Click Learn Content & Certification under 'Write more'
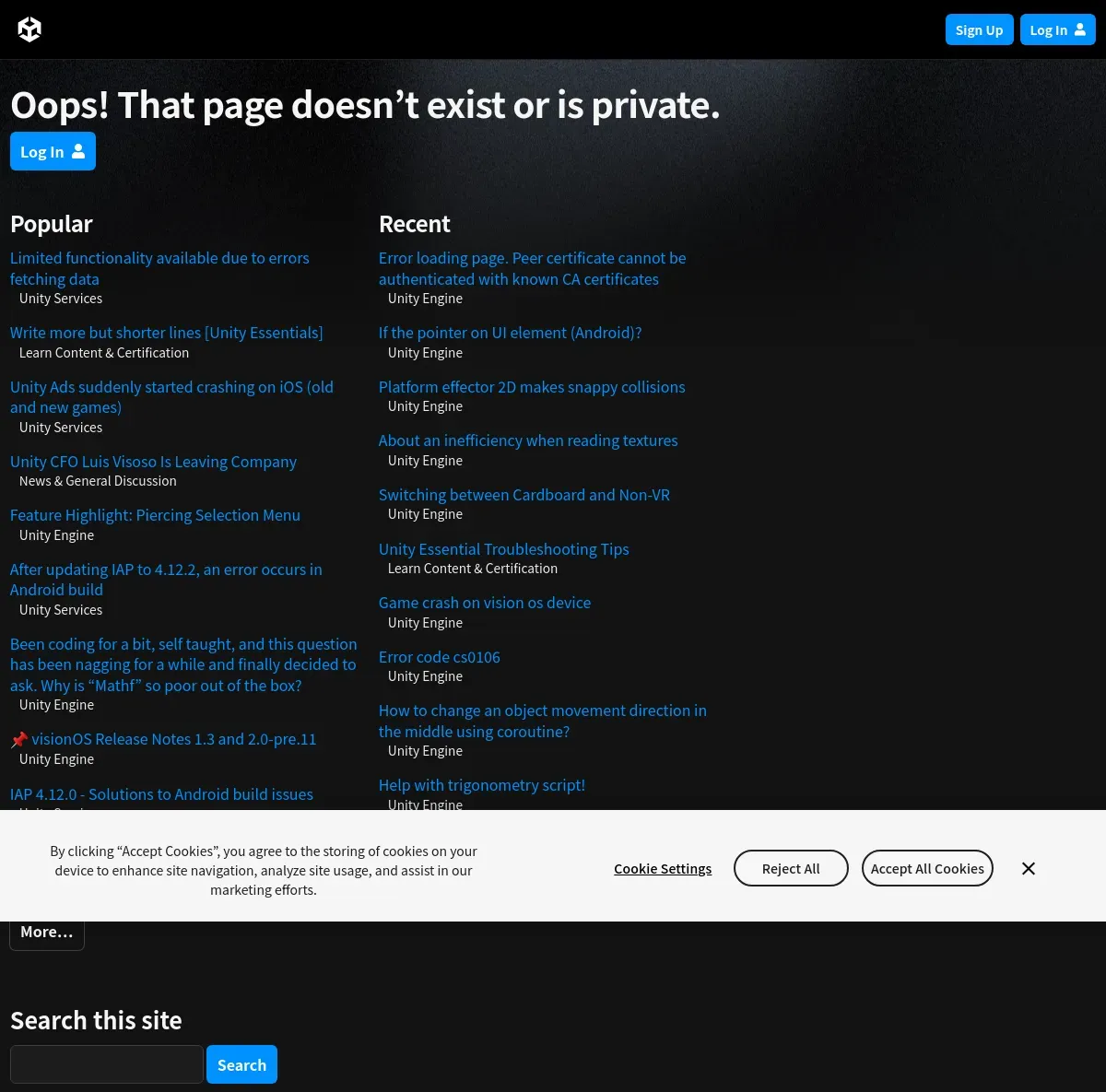The width and height of the screenshot is (1106, 1092). [x=104, y=353]
